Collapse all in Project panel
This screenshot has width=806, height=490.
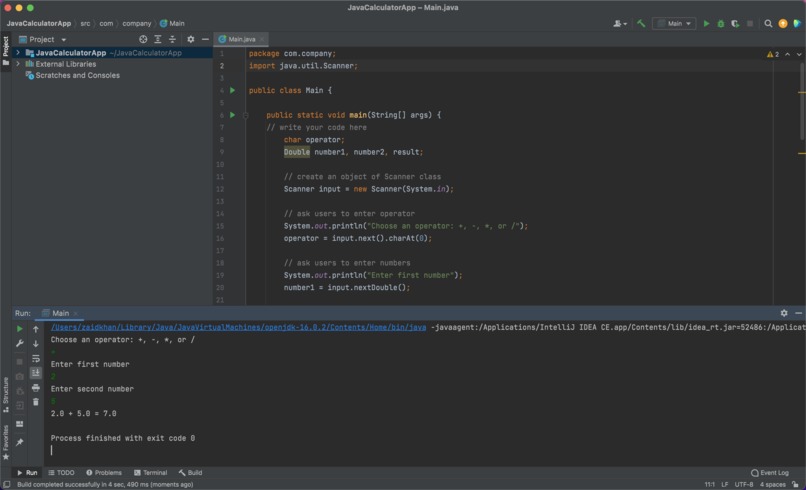point(172,39)
